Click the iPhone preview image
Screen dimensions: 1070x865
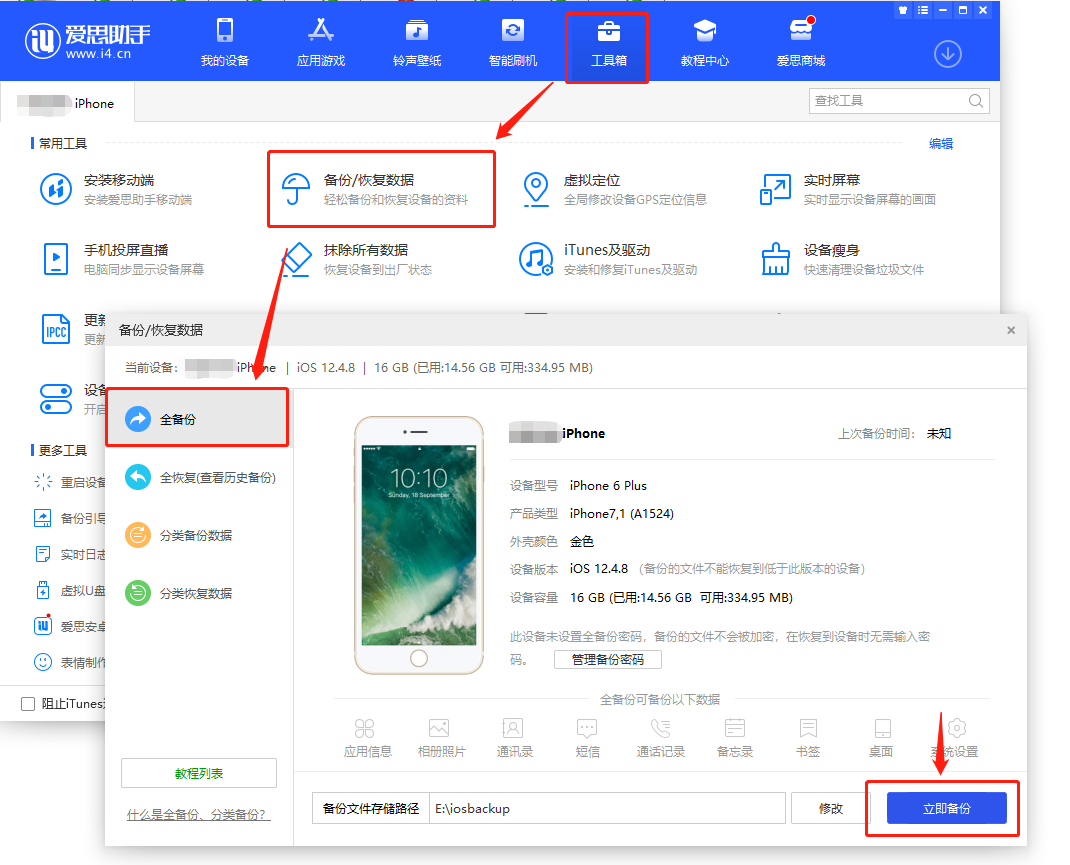tap(419, 545)
